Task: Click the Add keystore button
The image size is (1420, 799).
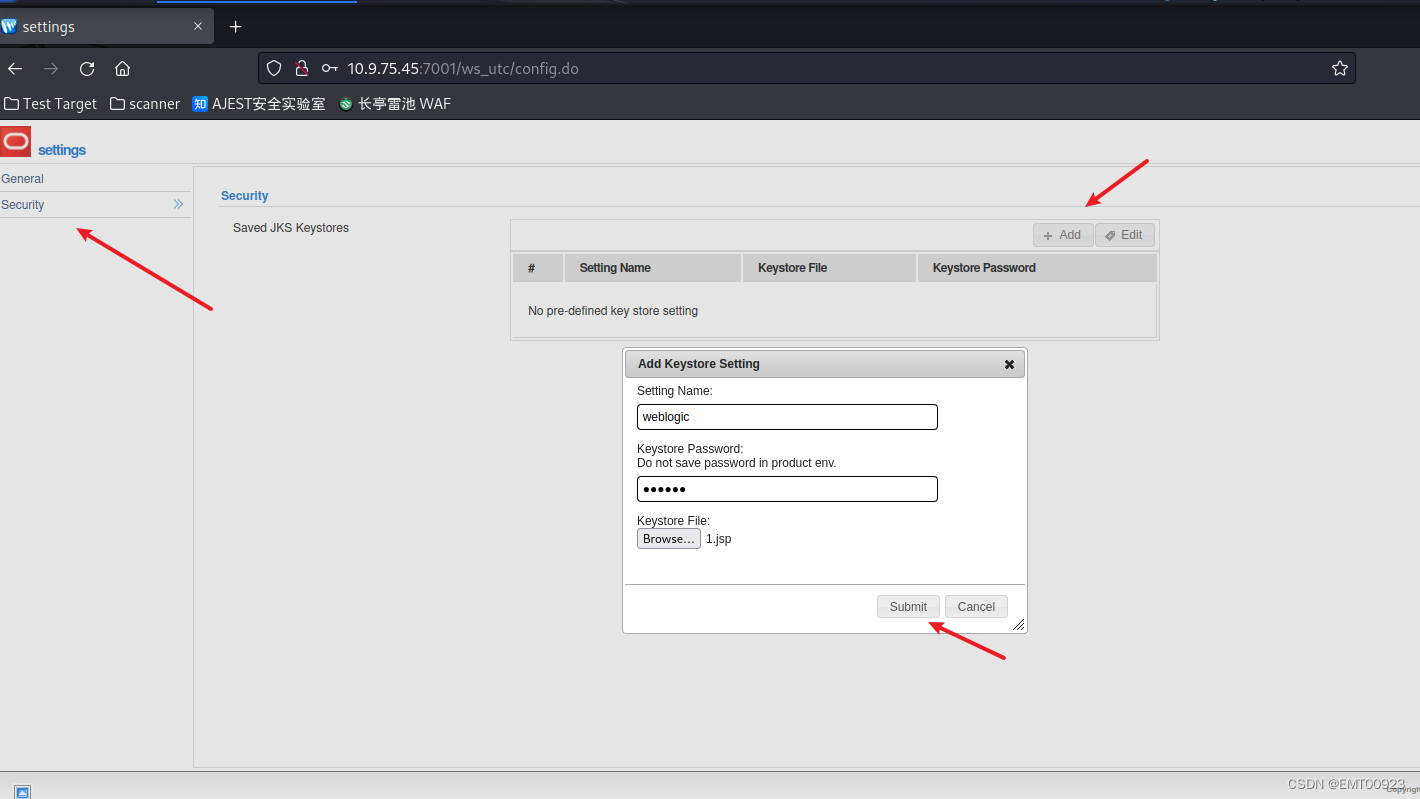Action: pyautogui.click(x=1063, y=235)
